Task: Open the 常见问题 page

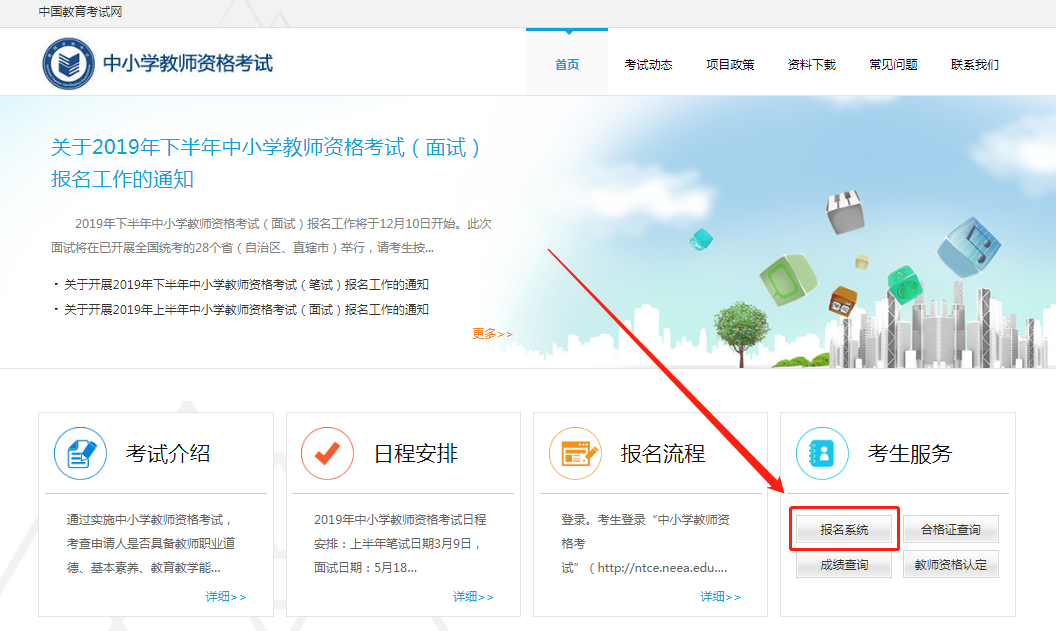Action: coord(893,65)
